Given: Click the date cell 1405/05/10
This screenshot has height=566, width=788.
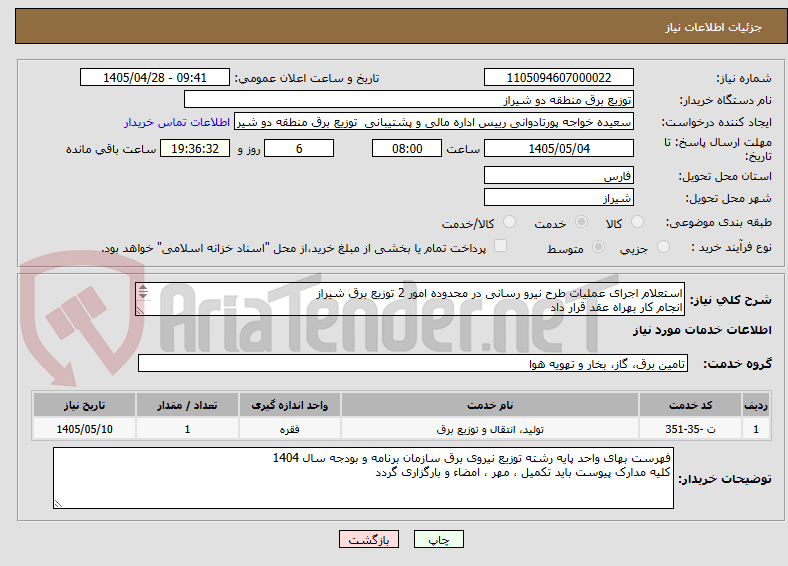Looking at the screenshot, I should click(84, 429).
